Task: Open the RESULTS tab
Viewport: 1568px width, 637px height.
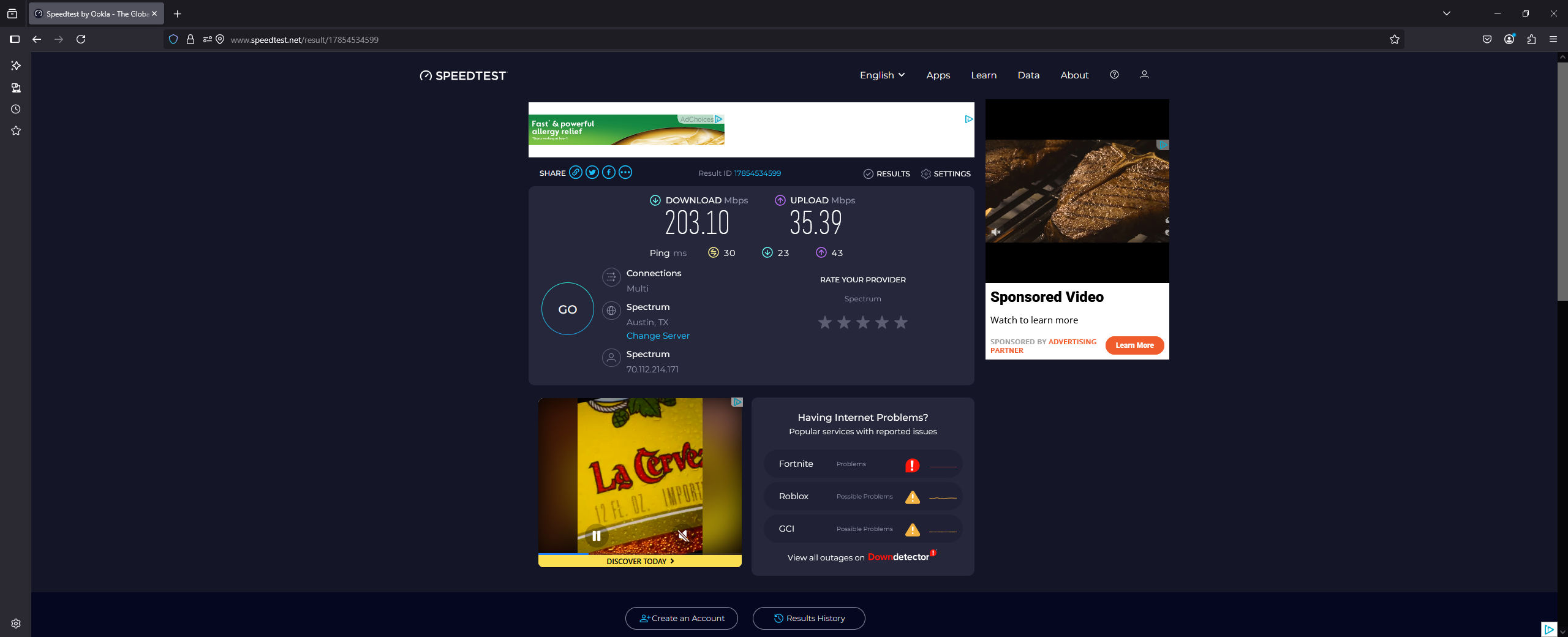Action: 886,173
